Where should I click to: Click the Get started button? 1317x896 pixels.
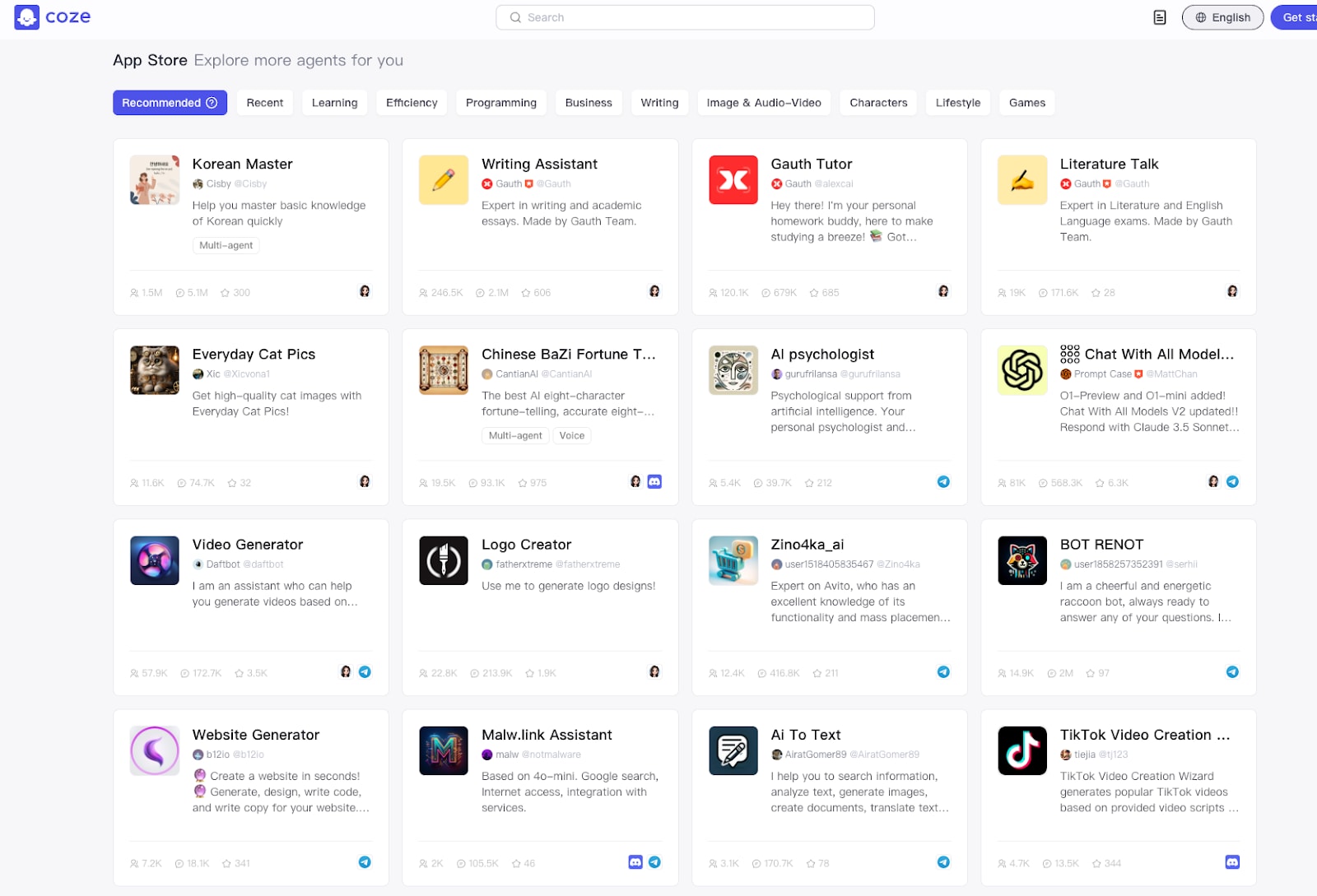tap(1296, 17)
